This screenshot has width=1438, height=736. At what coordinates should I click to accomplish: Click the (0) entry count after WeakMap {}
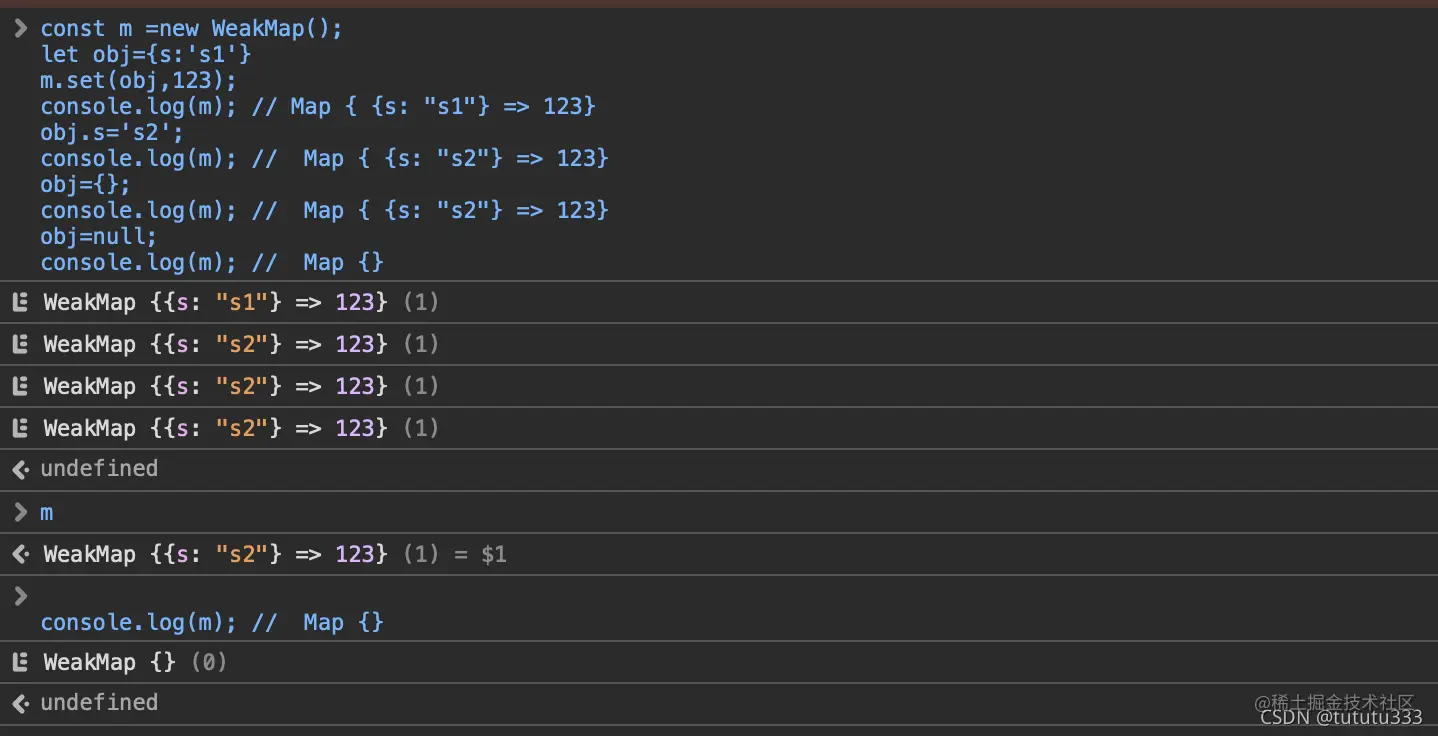[208, 662]
